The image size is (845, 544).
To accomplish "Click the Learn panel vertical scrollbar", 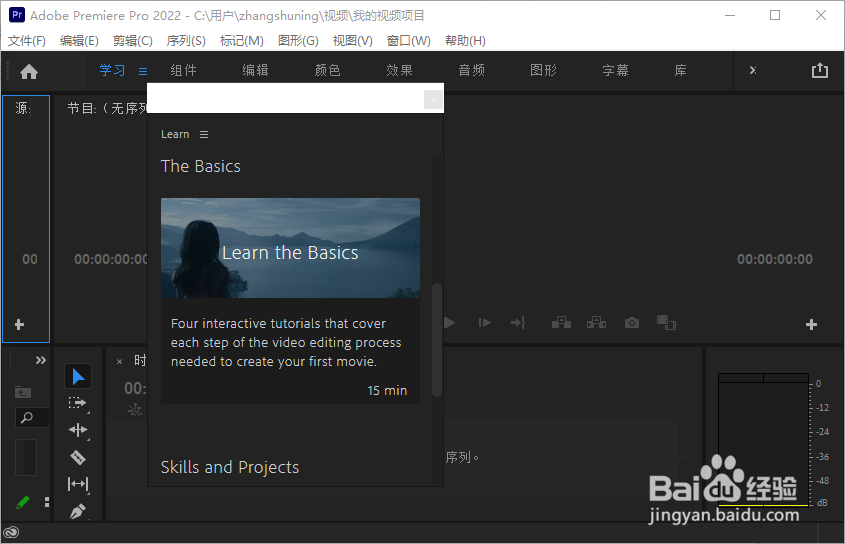I will (x=437, y=340).
